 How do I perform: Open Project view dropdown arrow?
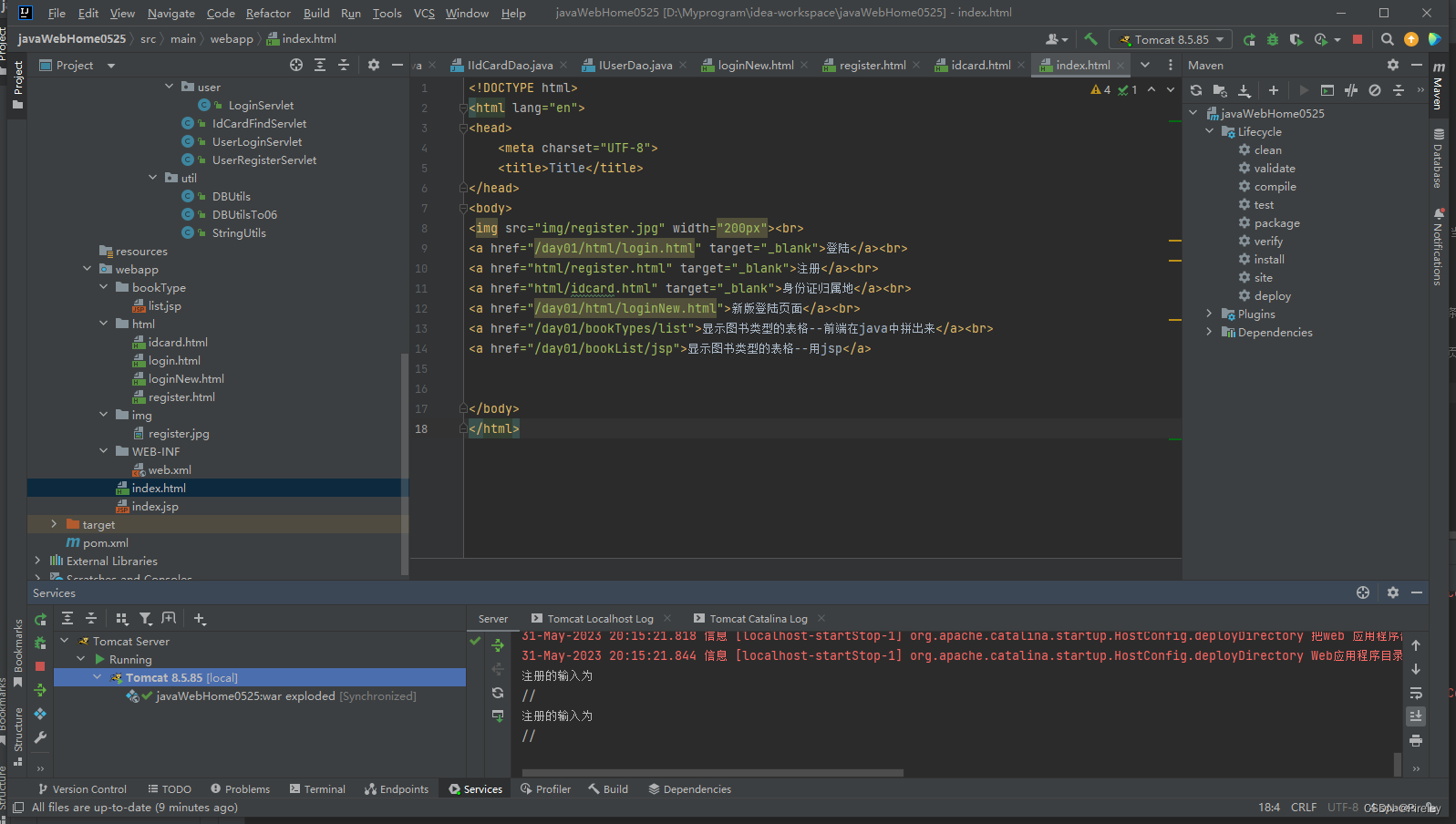click(111, 66)
